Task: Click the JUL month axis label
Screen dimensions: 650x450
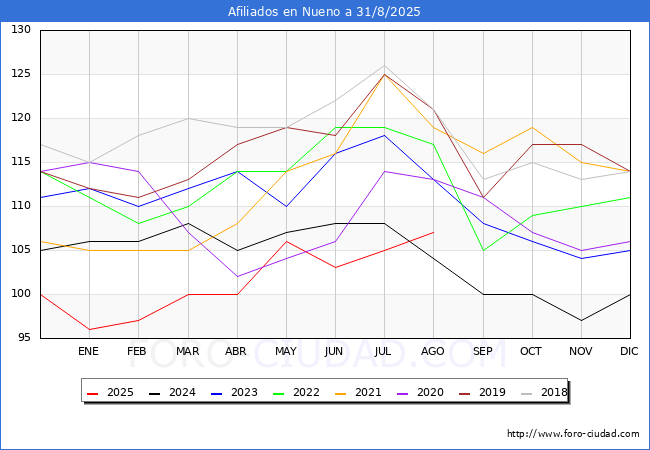Action: (x=383, y=351)
